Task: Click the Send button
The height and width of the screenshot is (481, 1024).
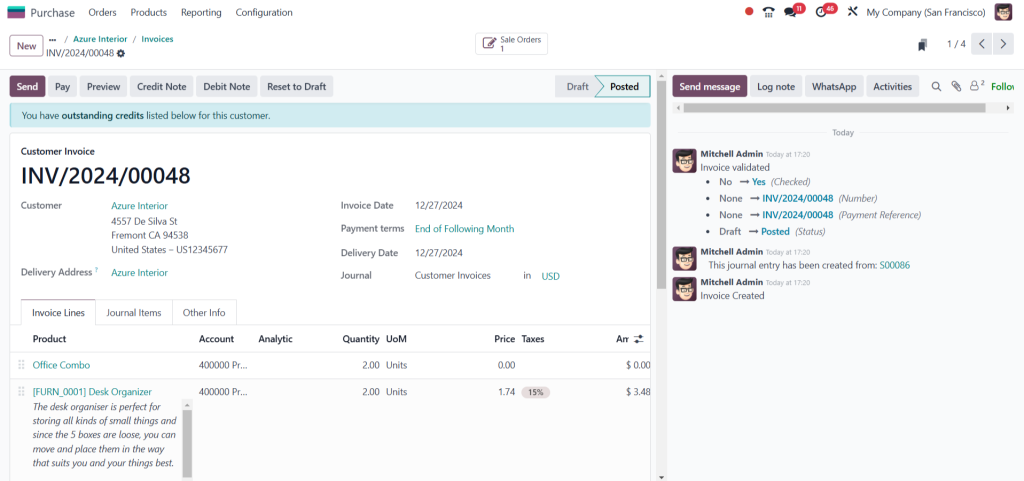Action: point(27,86)
